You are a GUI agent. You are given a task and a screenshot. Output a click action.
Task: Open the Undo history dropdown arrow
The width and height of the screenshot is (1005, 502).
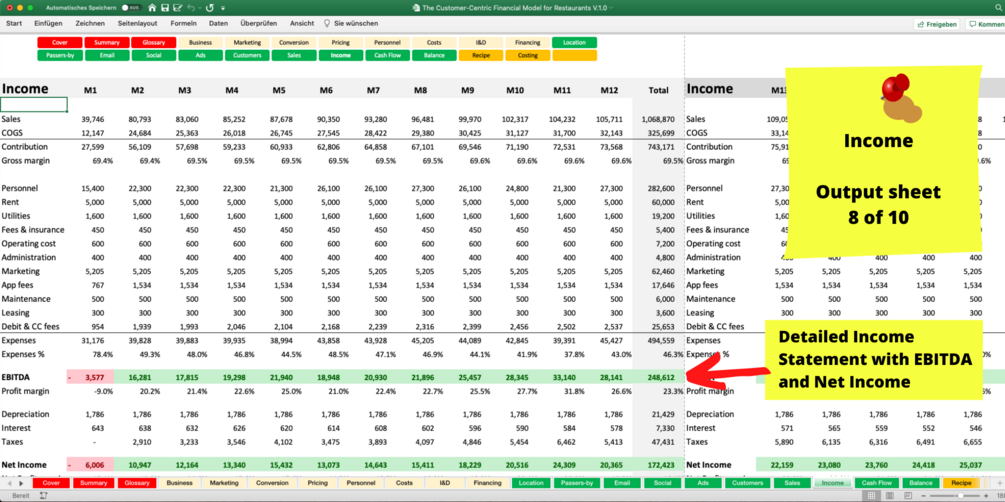[x=199, y=8]
